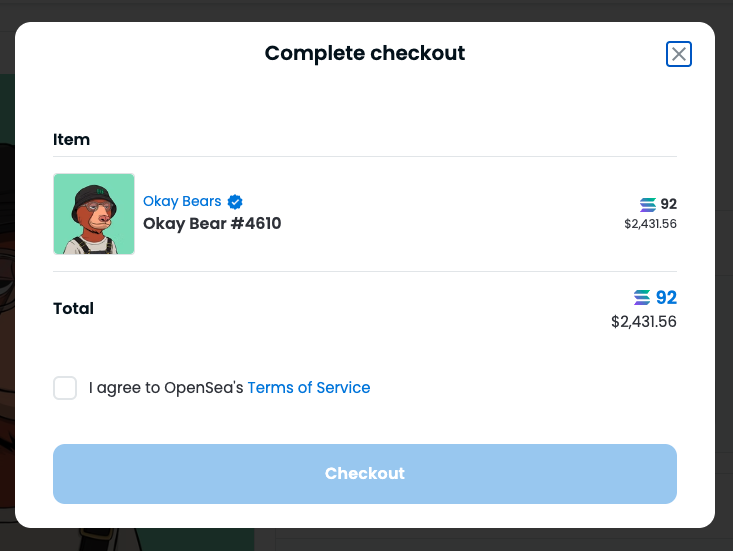The width and height of the screenshot is (733, 551).
Task: Close the Complete checkout dialog
Action: [679, 54]
